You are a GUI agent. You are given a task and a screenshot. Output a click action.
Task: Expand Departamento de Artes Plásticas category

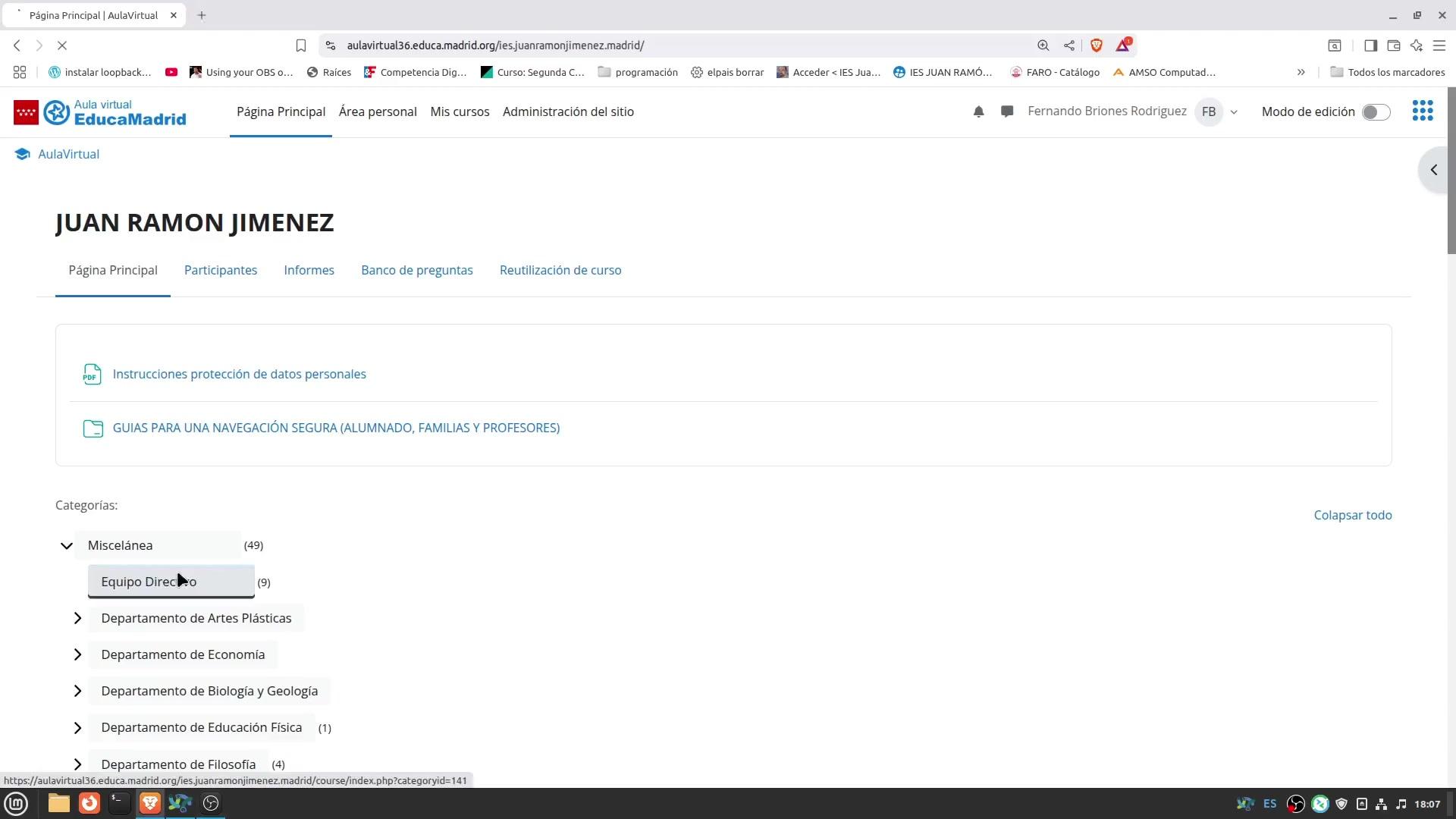click(77, 618)
